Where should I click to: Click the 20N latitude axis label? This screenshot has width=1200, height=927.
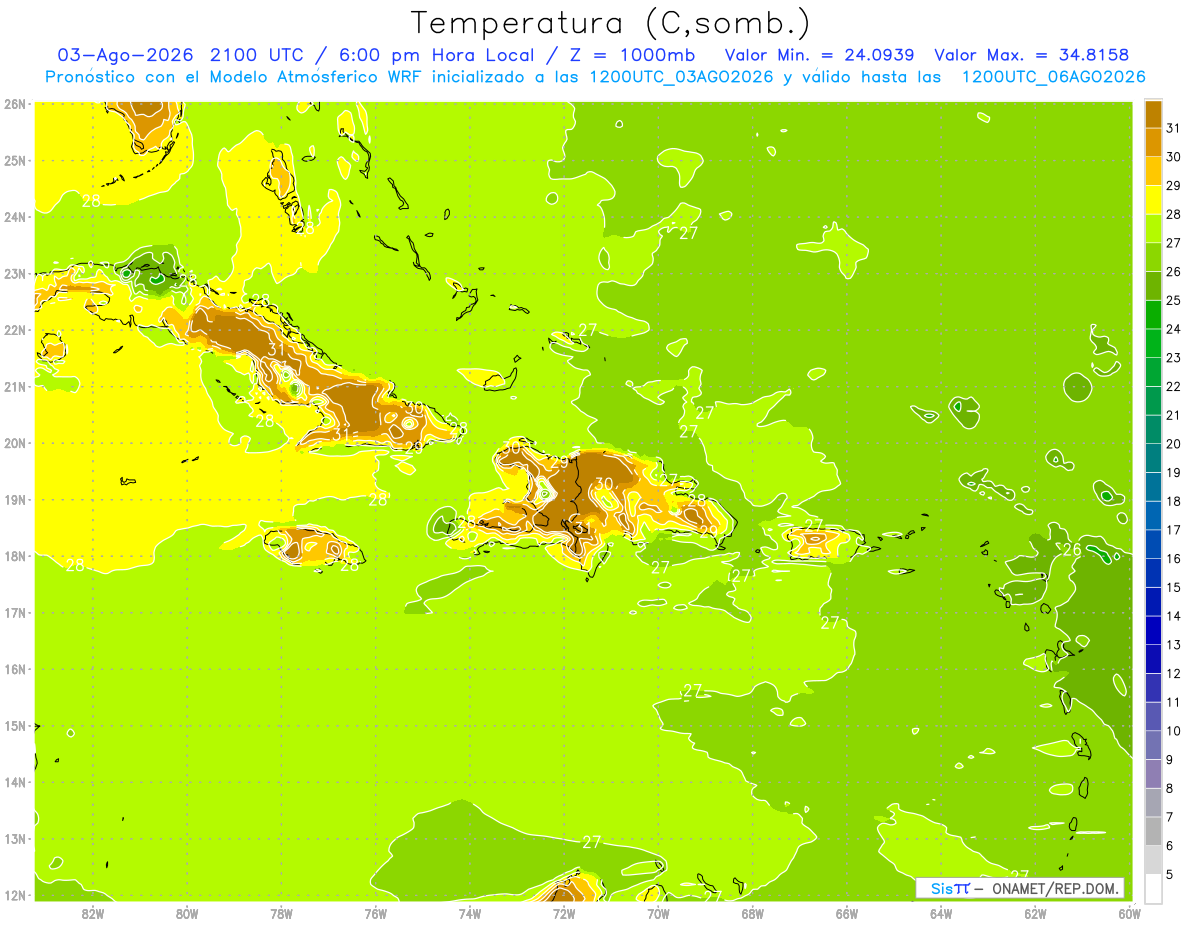[15, 443]
